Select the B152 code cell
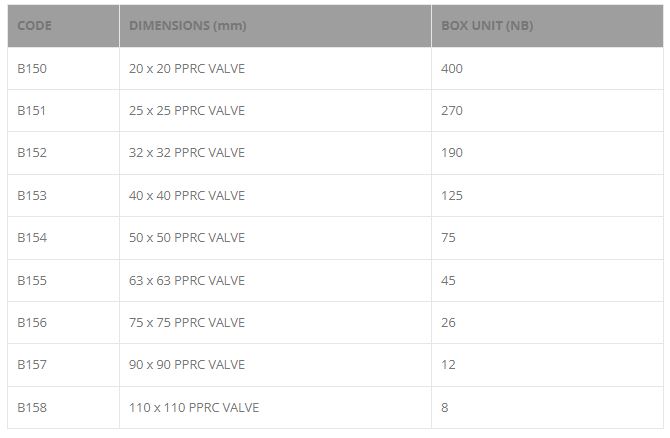Image resolution: width=670 pixels, height=438 pixels. point(32,153)
